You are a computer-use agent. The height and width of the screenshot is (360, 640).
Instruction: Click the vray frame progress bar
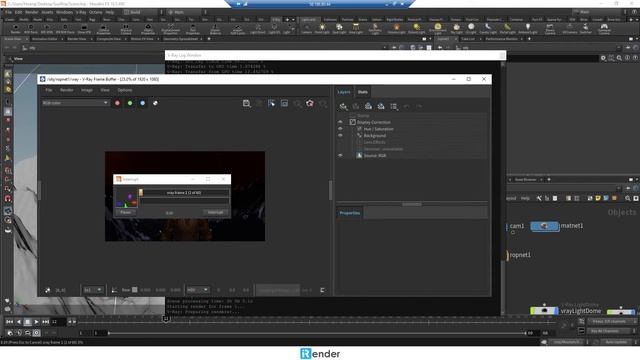tap(184, 193)
